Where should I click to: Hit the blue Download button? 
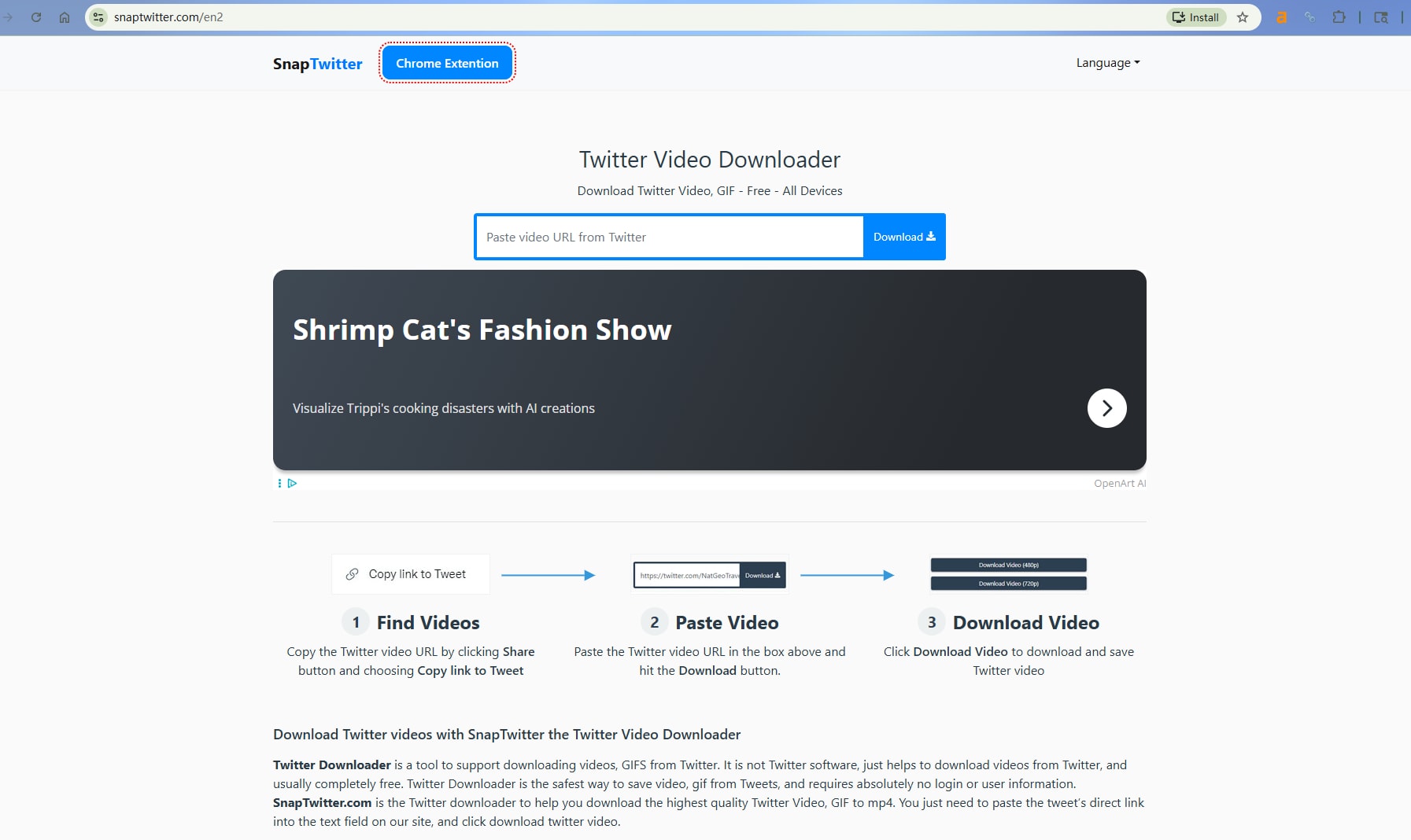[x=904, y=237]
